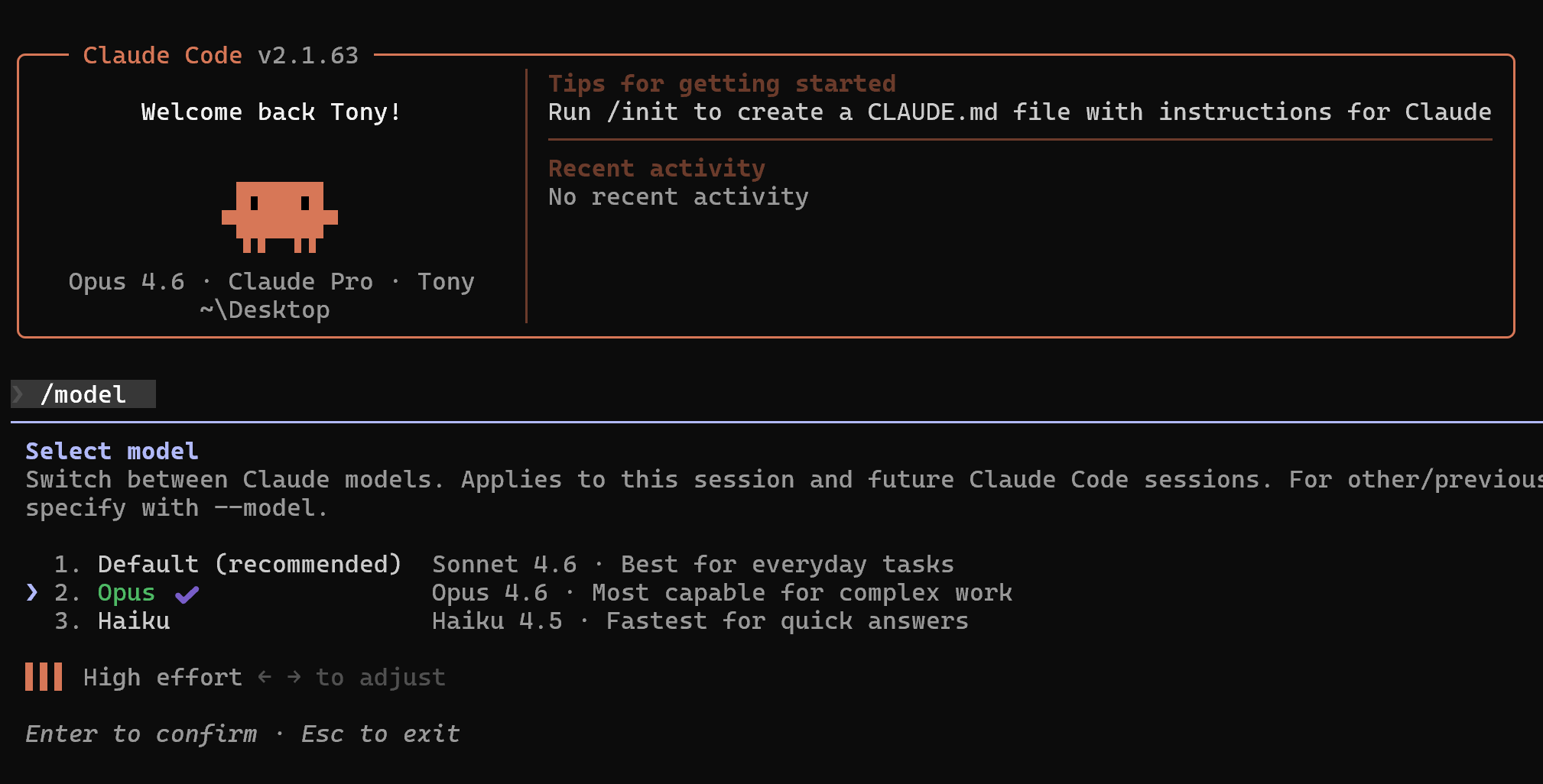Click the Haiku 4.5 Fastest description
1543x784 pixels.
700,621
